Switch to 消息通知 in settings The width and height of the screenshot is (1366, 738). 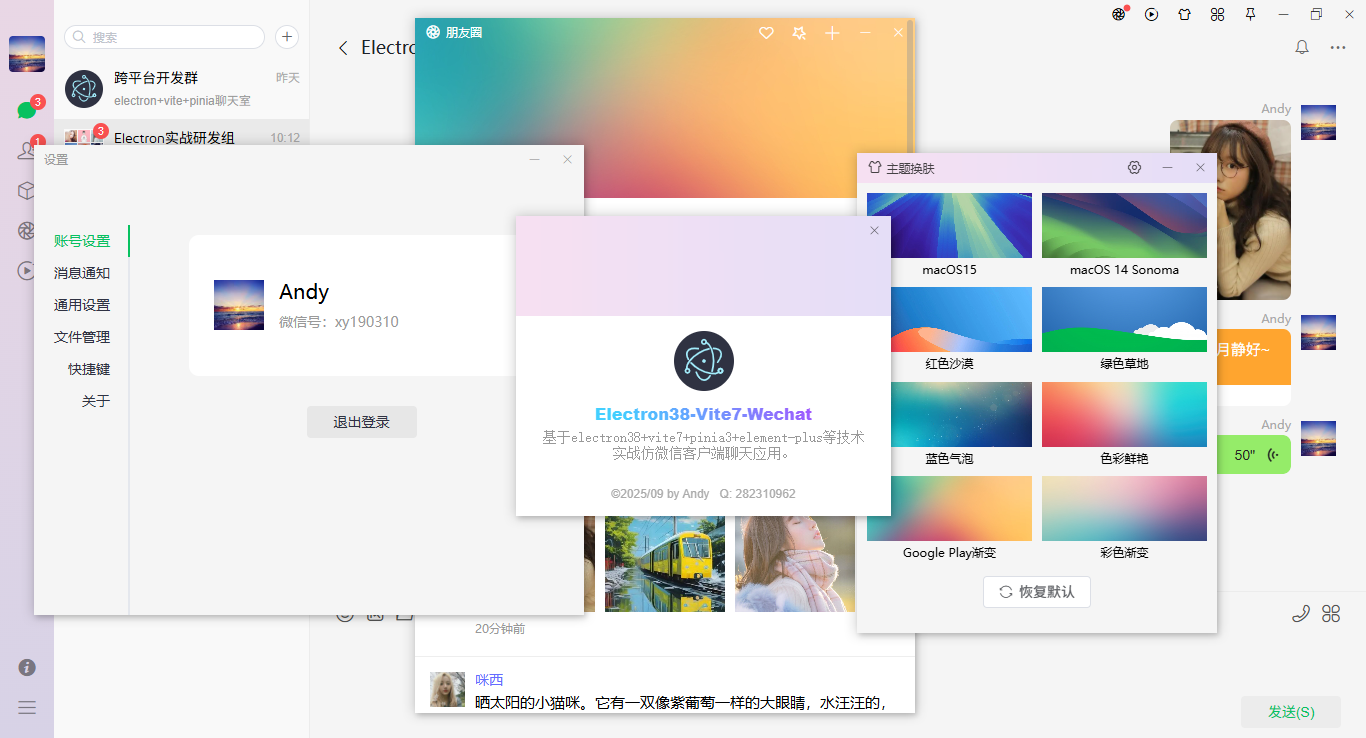(x=82, y=273)
